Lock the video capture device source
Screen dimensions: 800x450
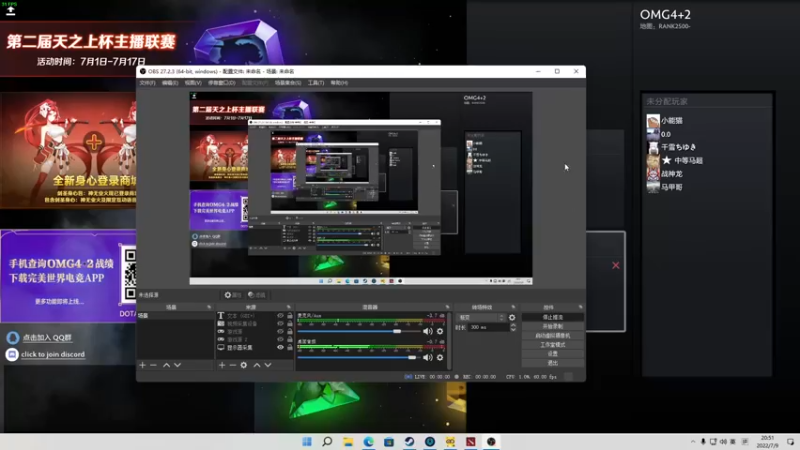[290, 323]
